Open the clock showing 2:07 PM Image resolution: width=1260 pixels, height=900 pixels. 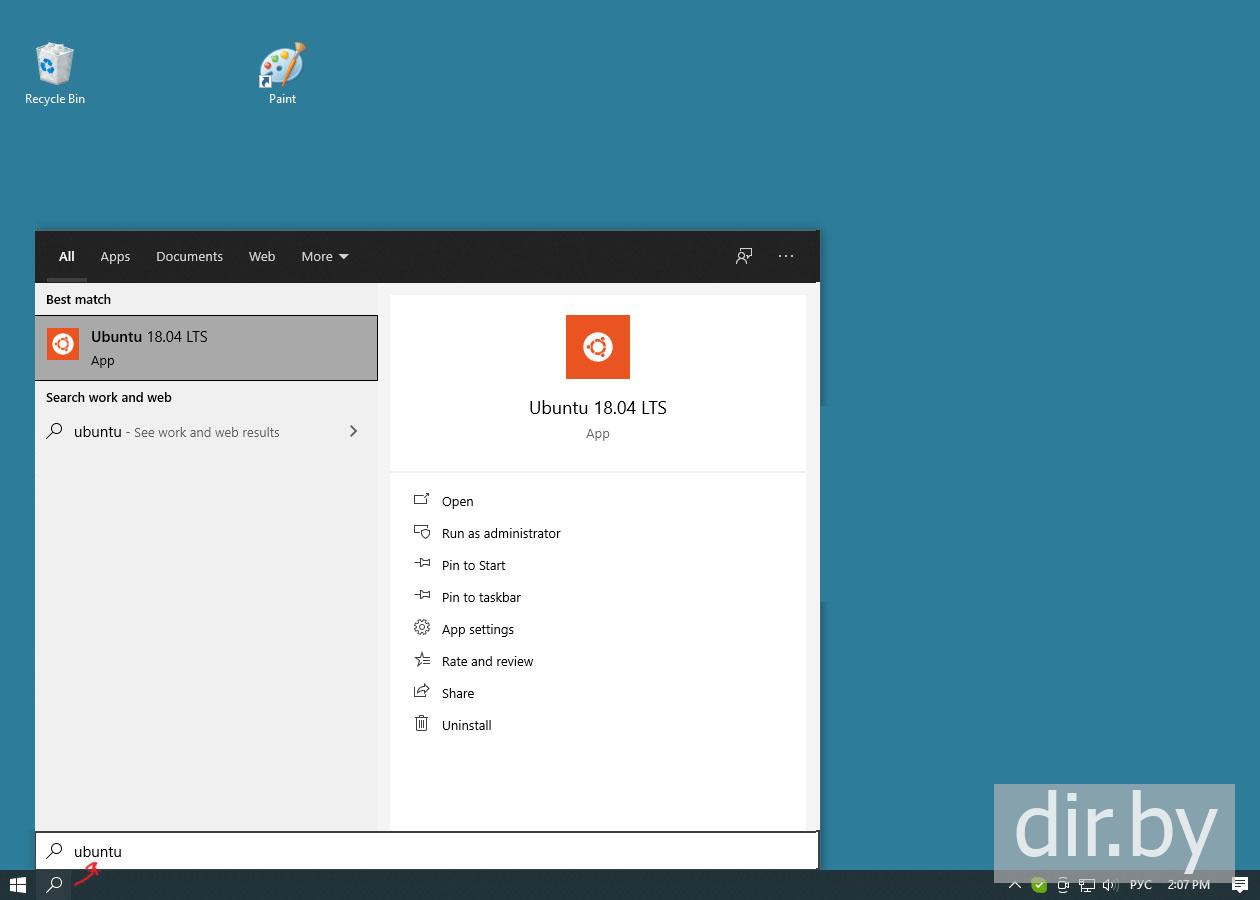point(1189,885)
